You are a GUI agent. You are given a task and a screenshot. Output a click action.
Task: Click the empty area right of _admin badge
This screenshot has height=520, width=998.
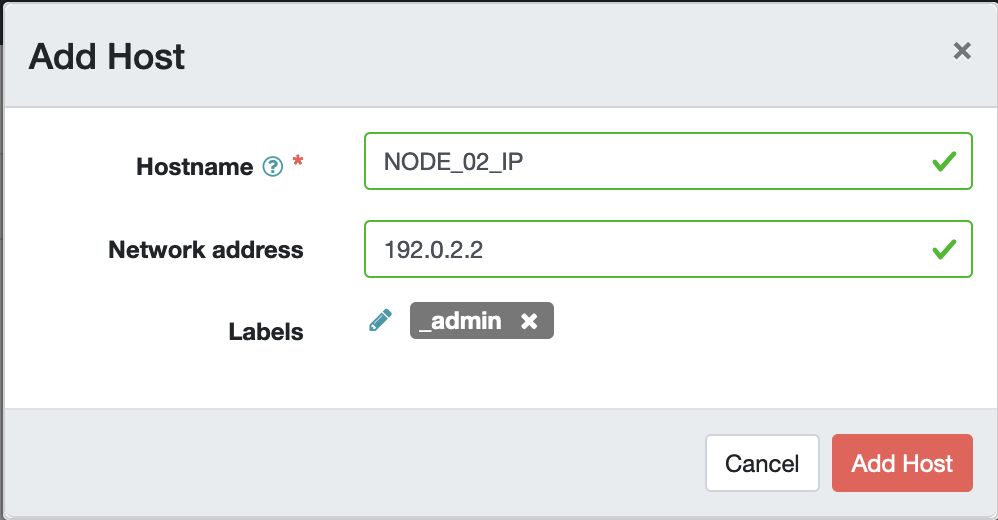point(760,322)
